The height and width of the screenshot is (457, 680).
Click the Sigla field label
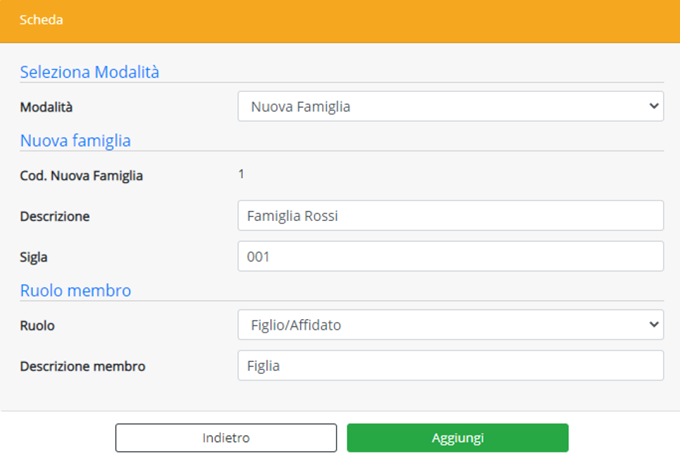[x=34, y=257]
